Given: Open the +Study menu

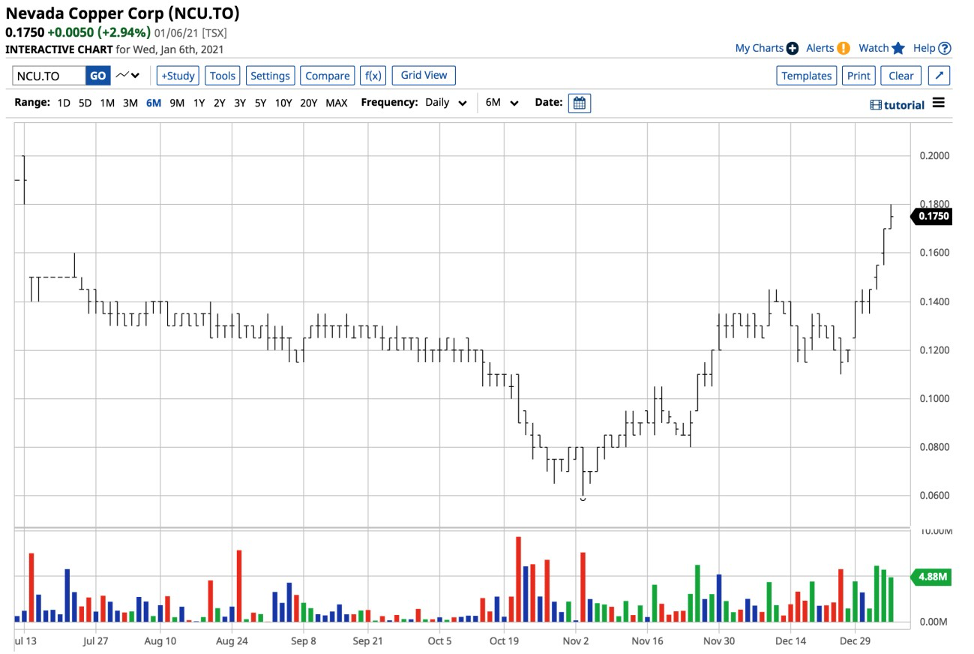Looking at the screenshot, I should (x=178, y=76).
